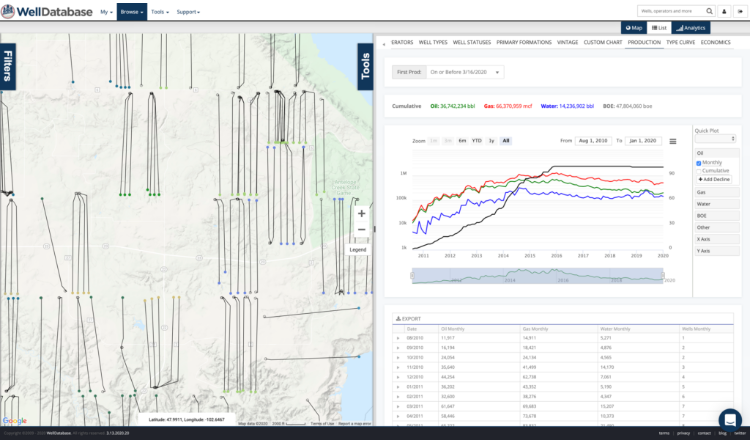Screen dimensions: 752x440
Task: Click the search magnifier icon
Action: pyautogui.click(x=709, y=11)
